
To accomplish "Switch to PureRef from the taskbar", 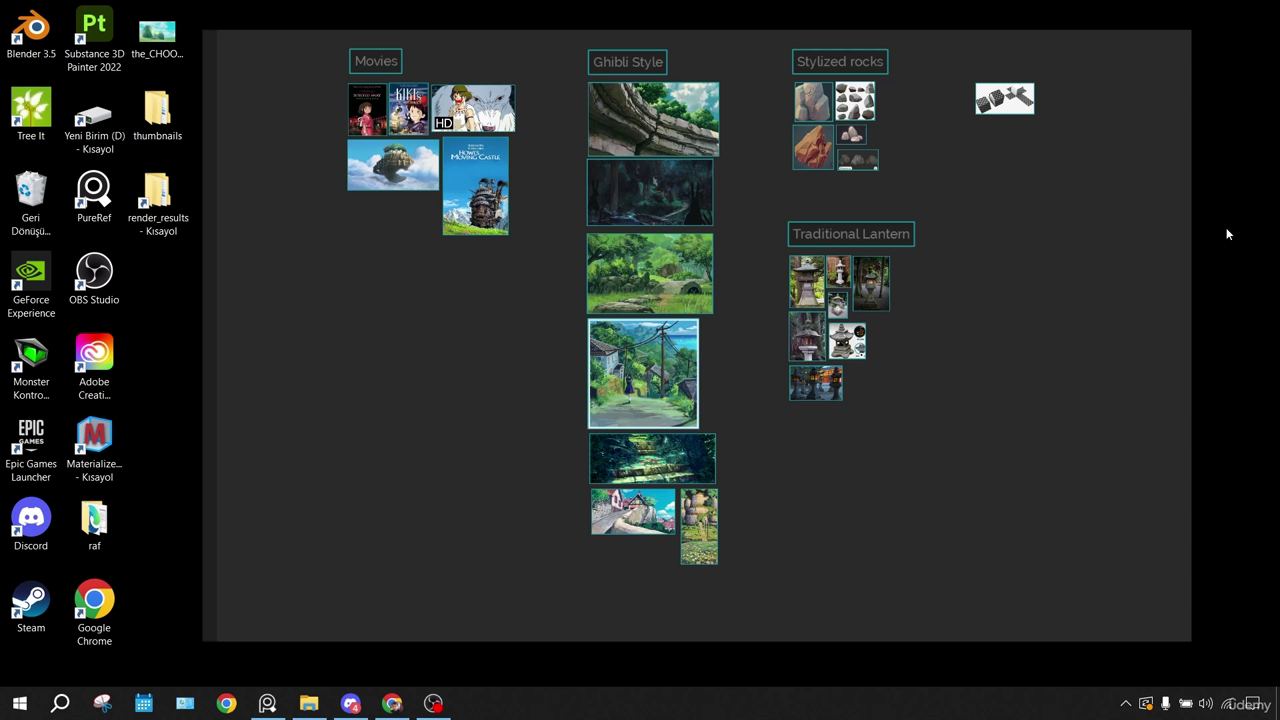I will coord(267,703).
